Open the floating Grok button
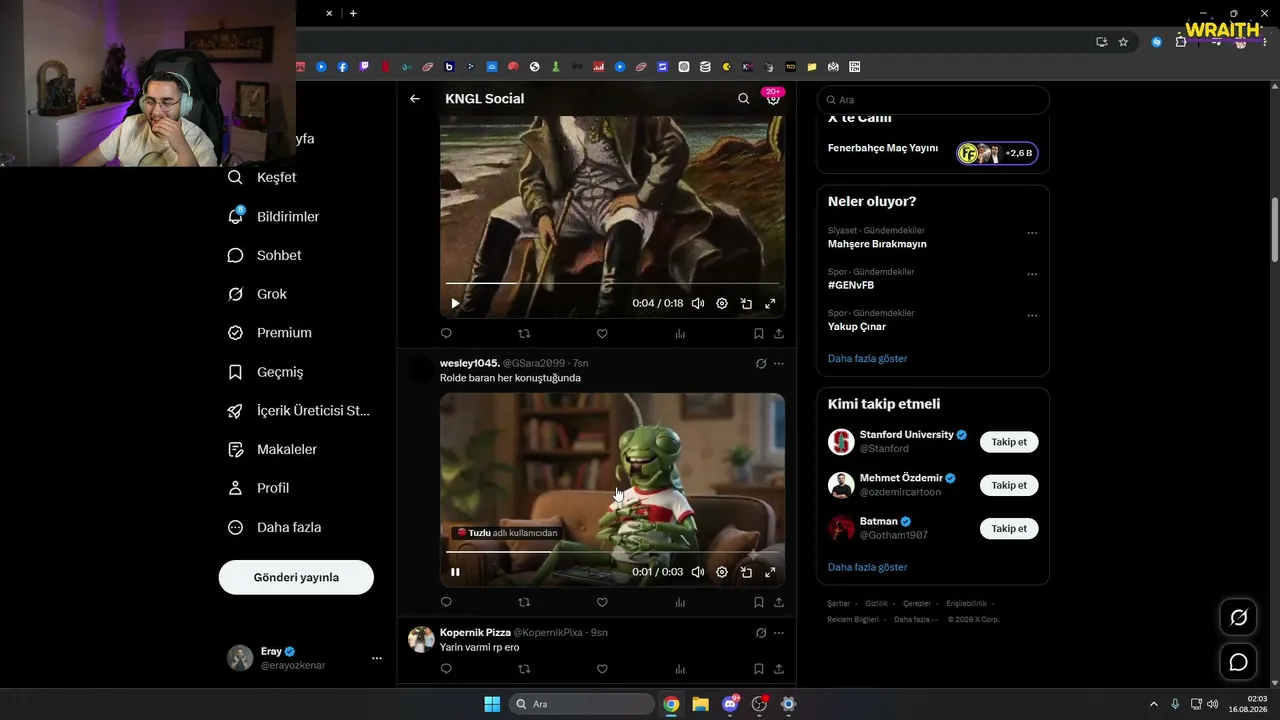Viewport: 1280px width, 720px height. click(x=1238, y=618)
